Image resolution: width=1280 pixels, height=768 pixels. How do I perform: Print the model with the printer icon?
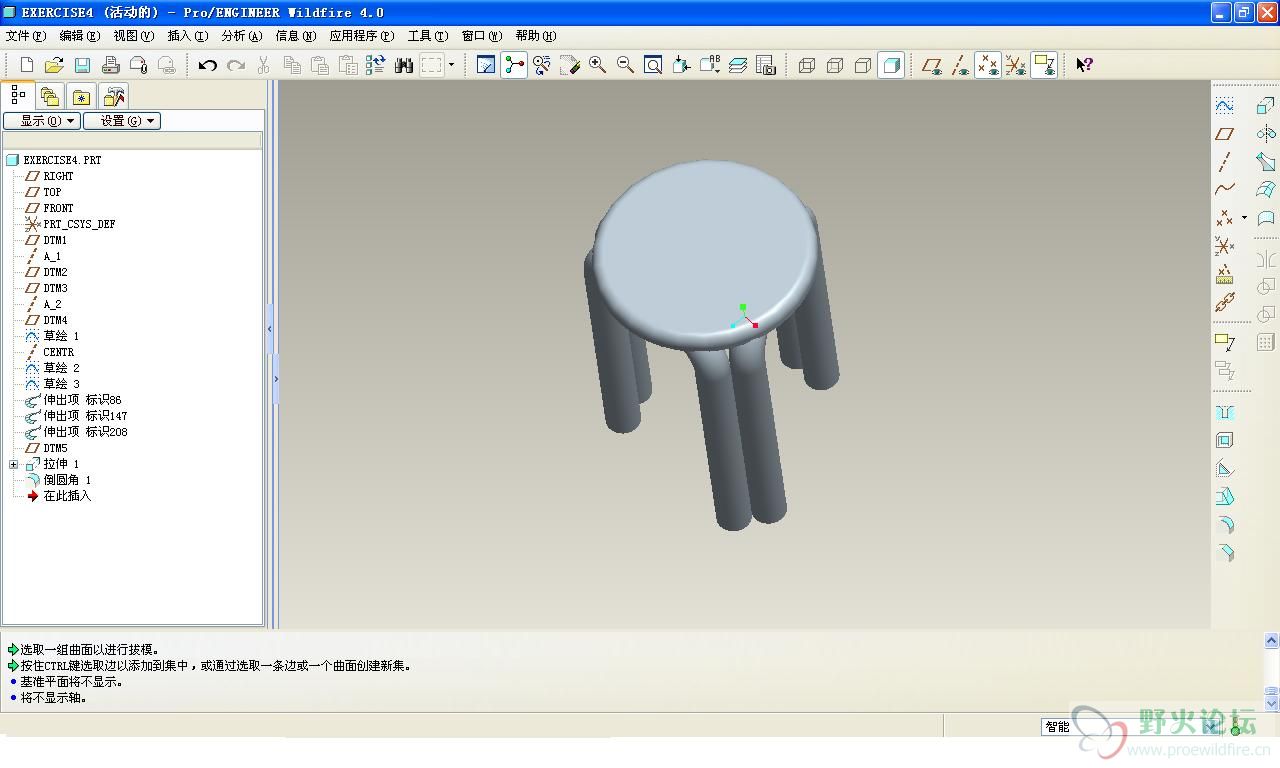tap(111, 65)
